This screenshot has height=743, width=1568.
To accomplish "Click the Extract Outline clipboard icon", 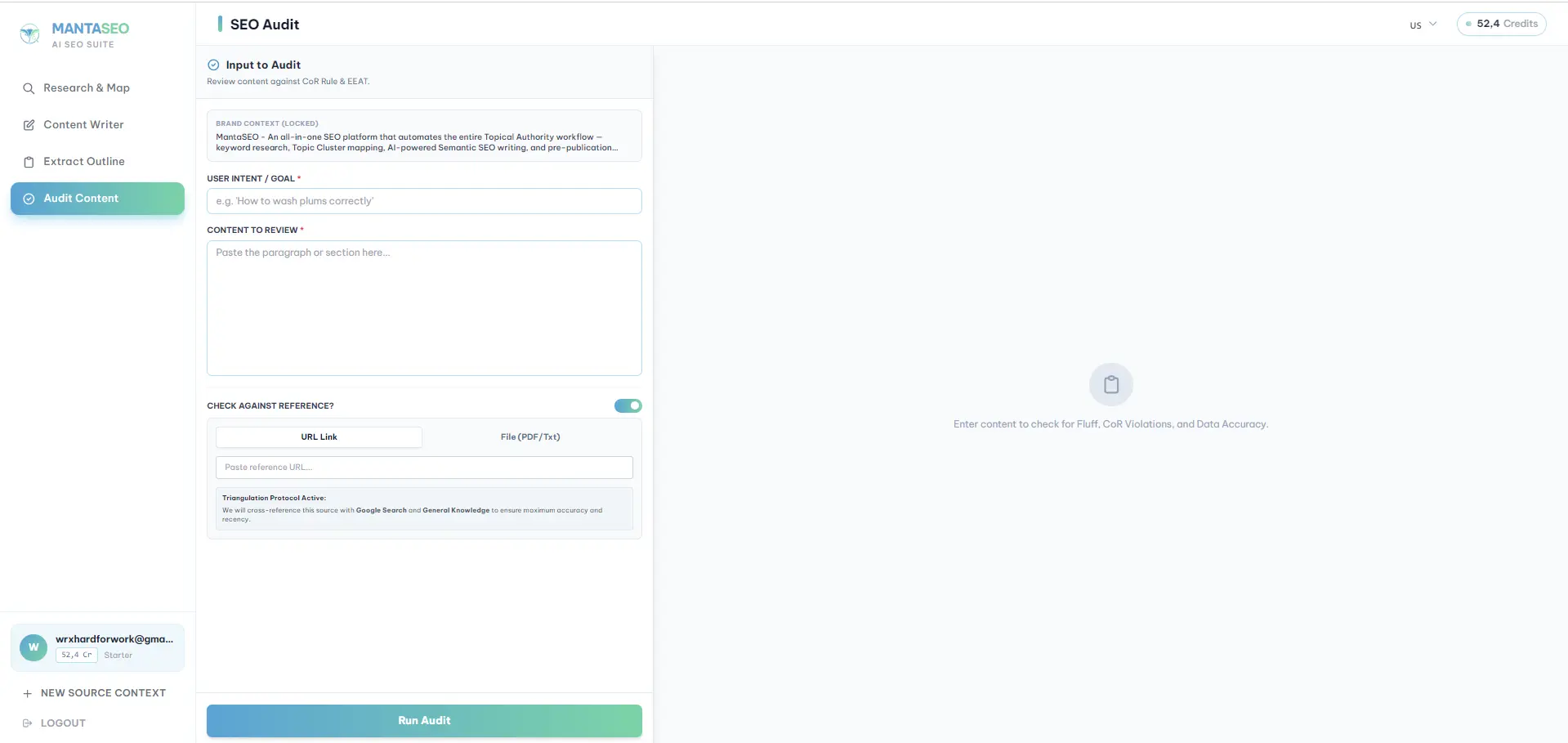I will (29, 161).
